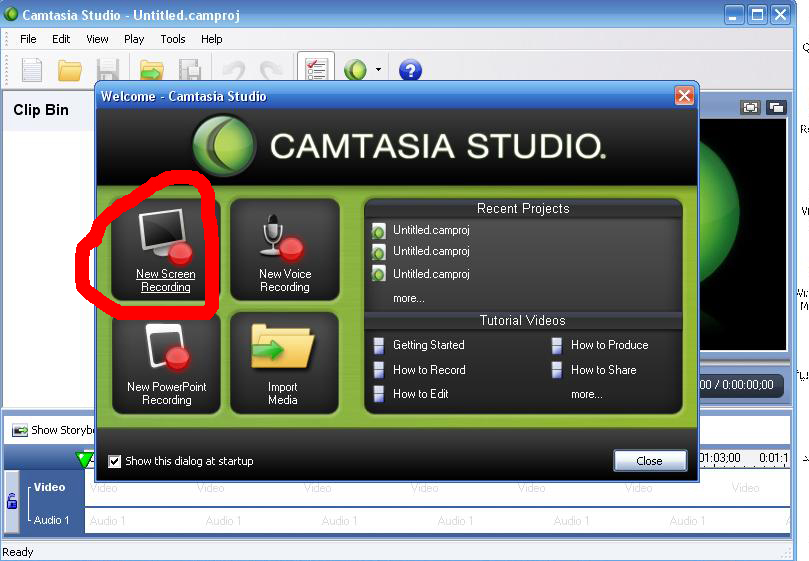Image resolution: width=809 pixels, height=561 pixels.
Task: Open second Untitled.camproj recent project
Action: click(x=431, y=251)
